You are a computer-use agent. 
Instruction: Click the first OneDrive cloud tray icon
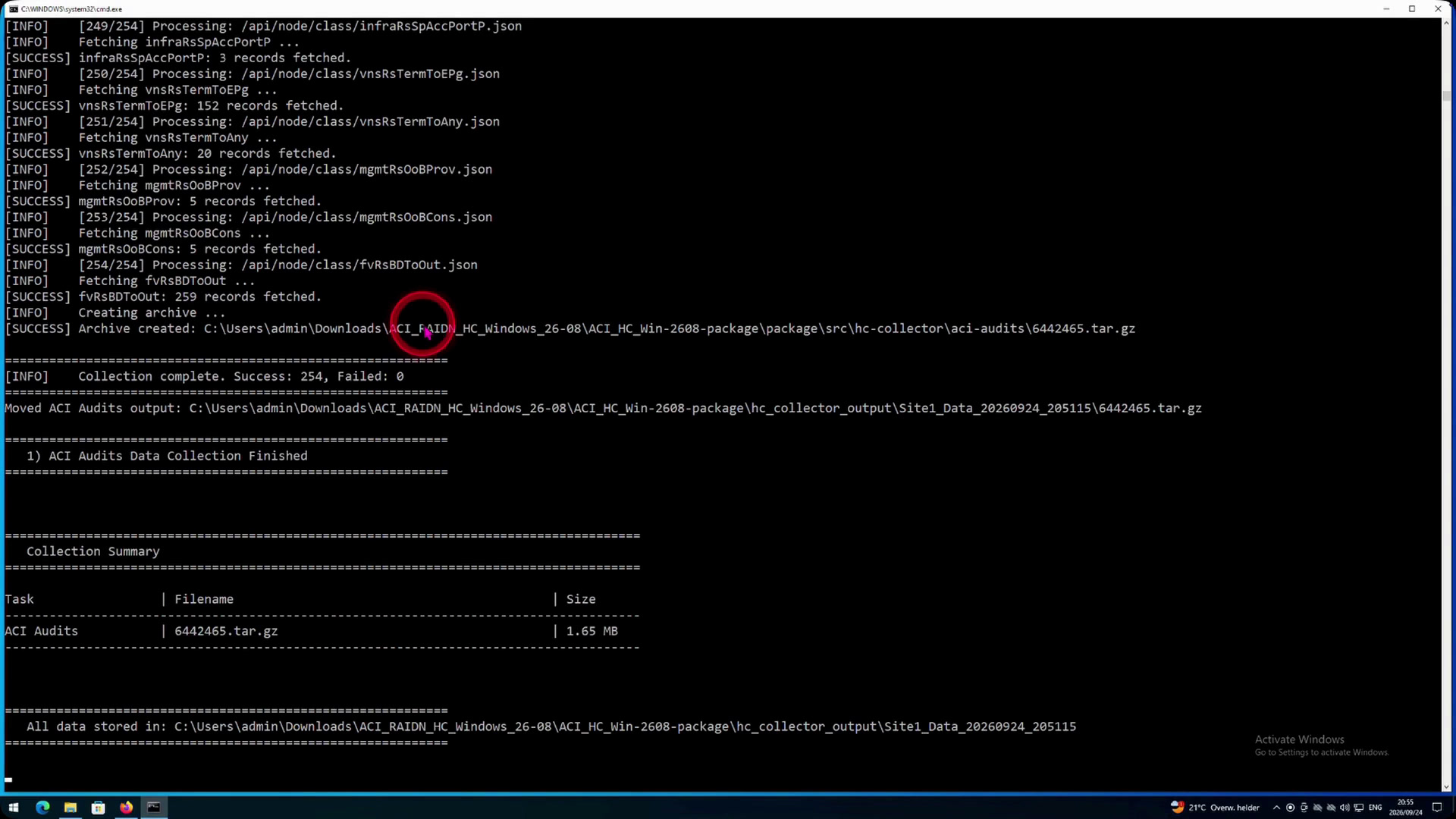[1317, 808]
